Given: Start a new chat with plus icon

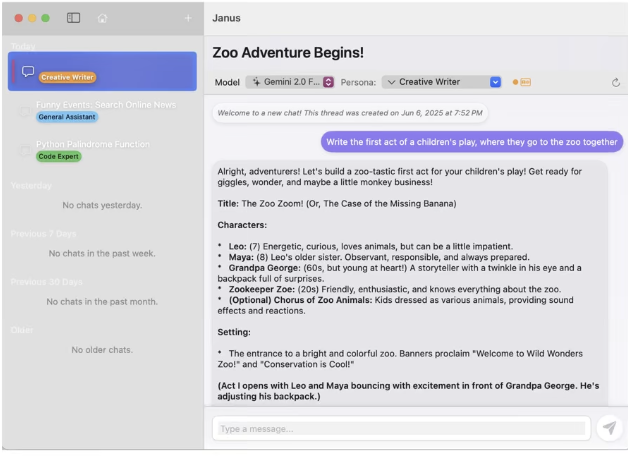Looking at the screenshot, I should point(187,18).
